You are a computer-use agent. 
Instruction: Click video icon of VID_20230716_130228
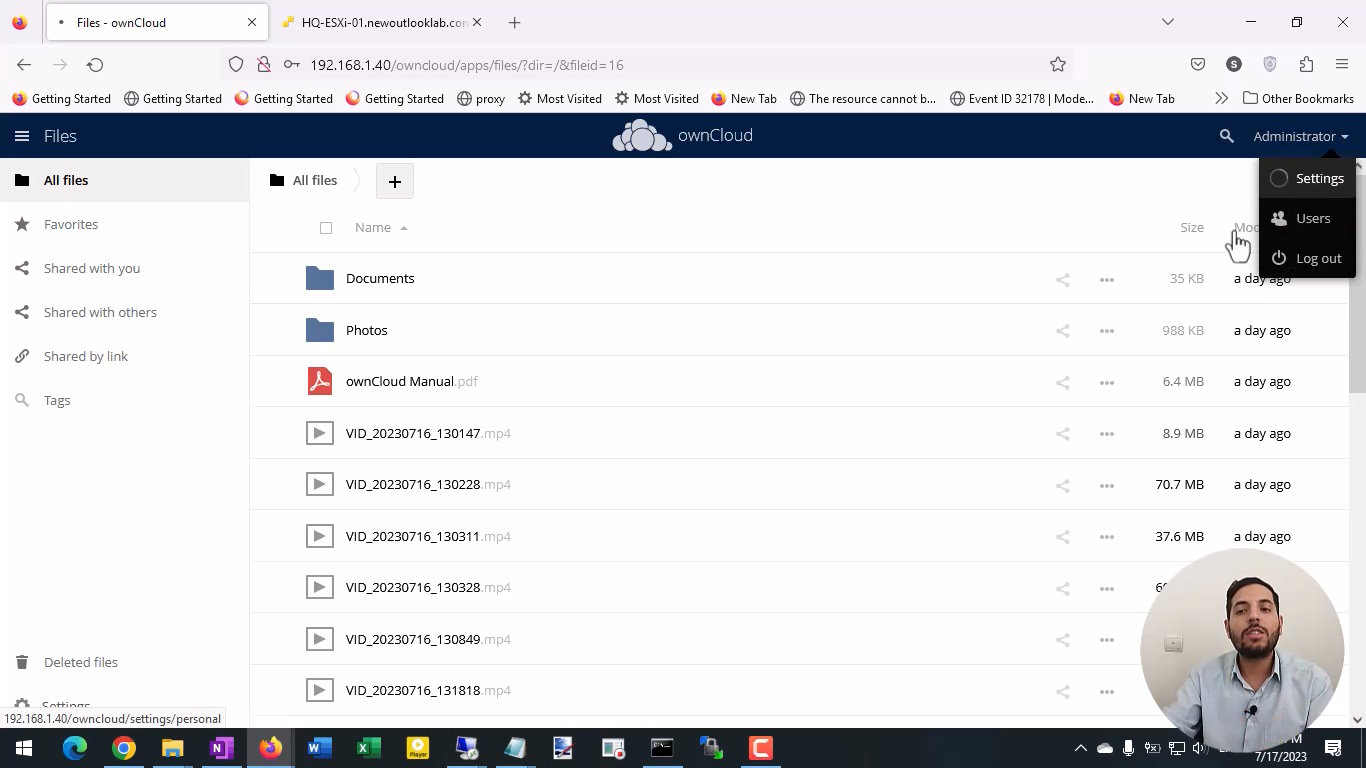(320, 484)
